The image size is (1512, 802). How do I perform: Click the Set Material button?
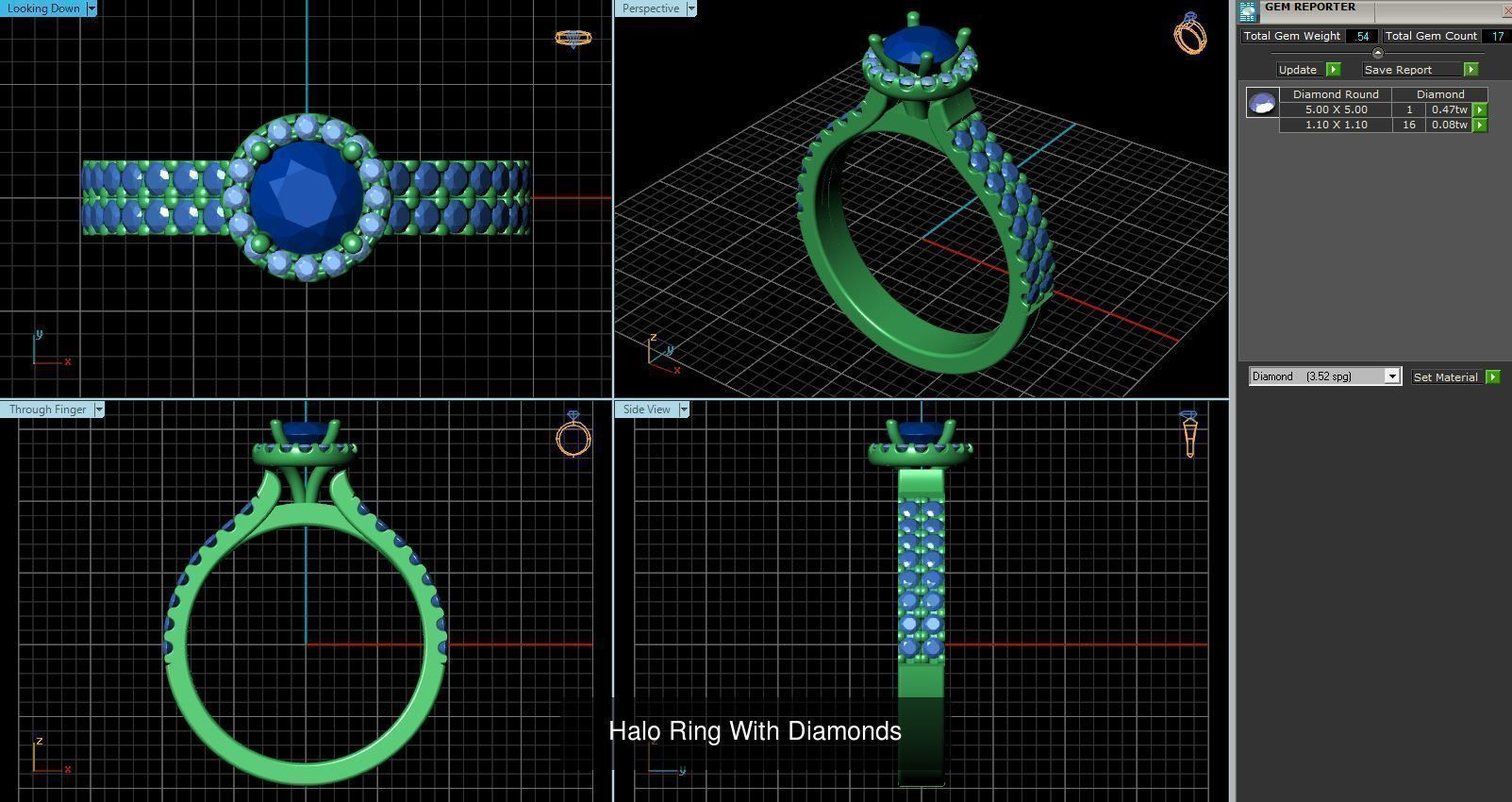click(1447, 376)
